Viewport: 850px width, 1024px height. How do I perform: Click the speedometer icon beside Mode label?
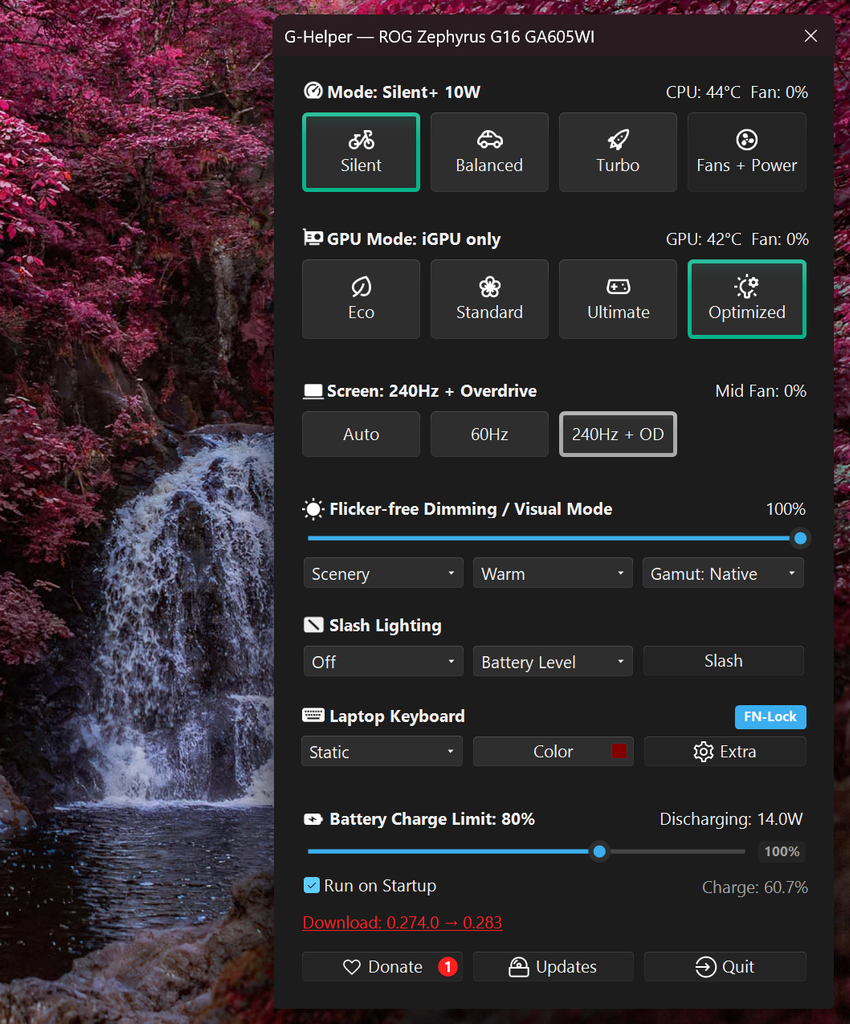313,91
